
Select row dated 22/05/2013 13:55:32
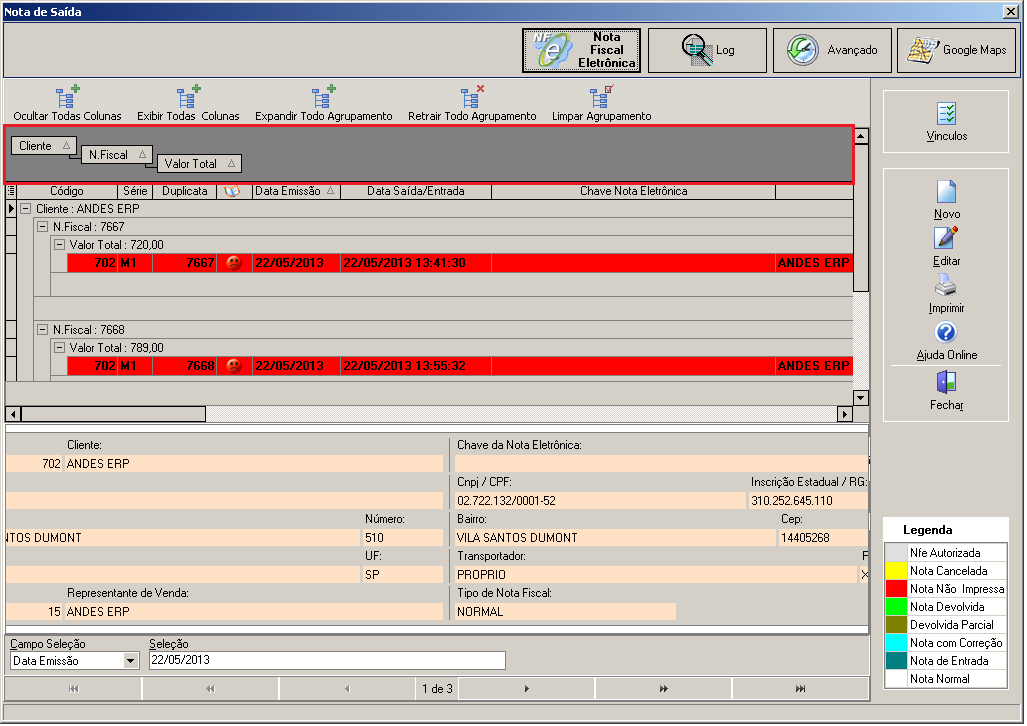click(460, 366)
